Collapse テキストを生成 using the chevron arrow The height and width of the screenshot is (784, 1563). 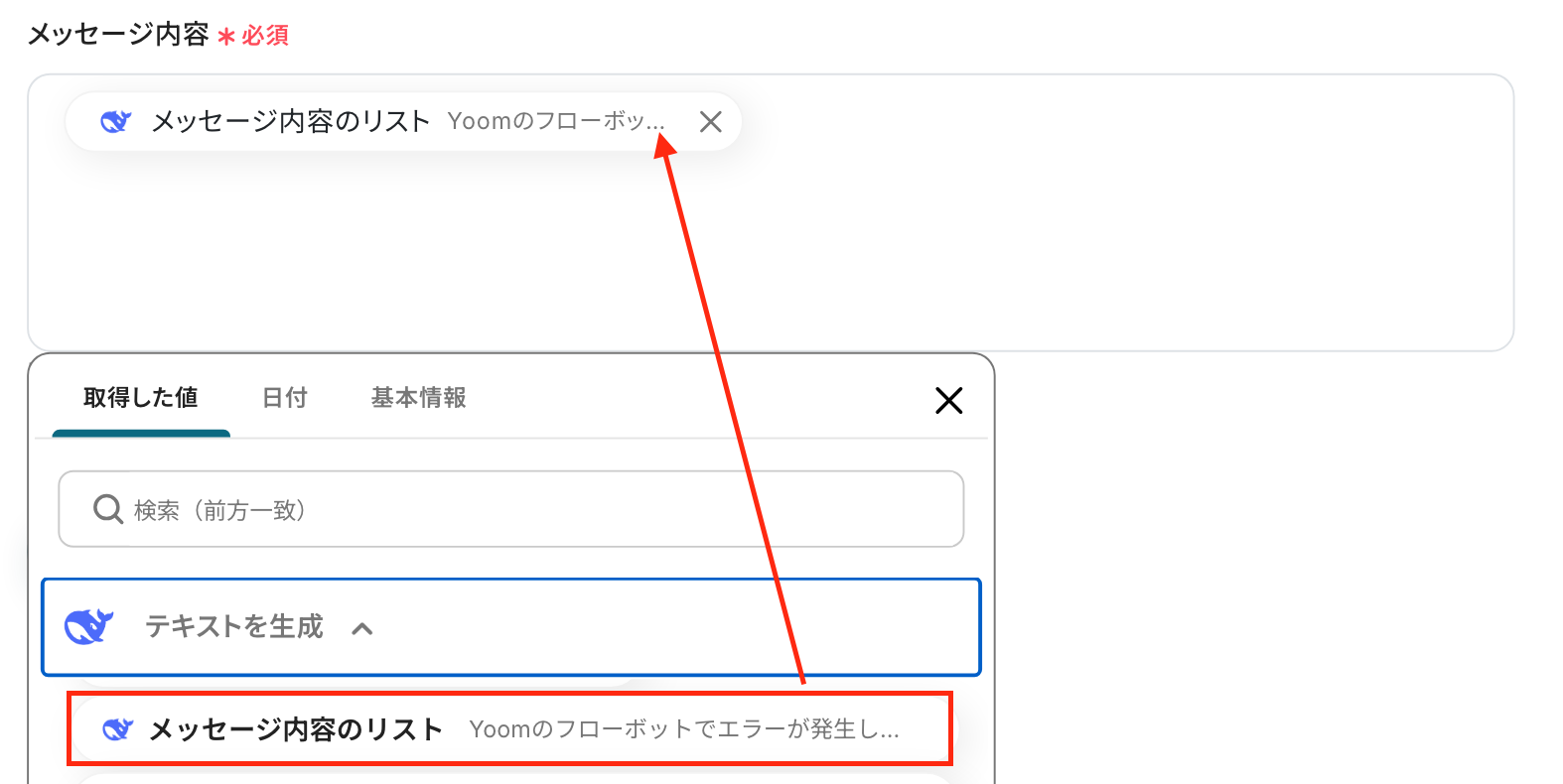coord(362,628)
